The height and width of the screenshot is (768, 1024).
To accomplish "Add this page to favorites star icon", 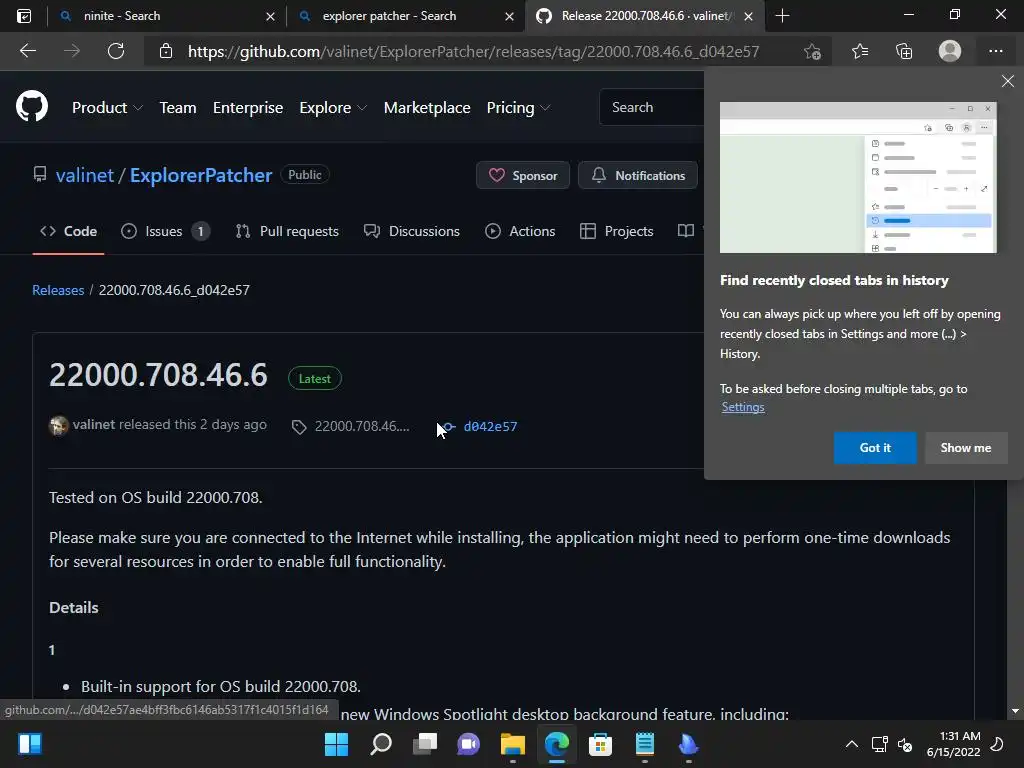I will click(812, 51).
